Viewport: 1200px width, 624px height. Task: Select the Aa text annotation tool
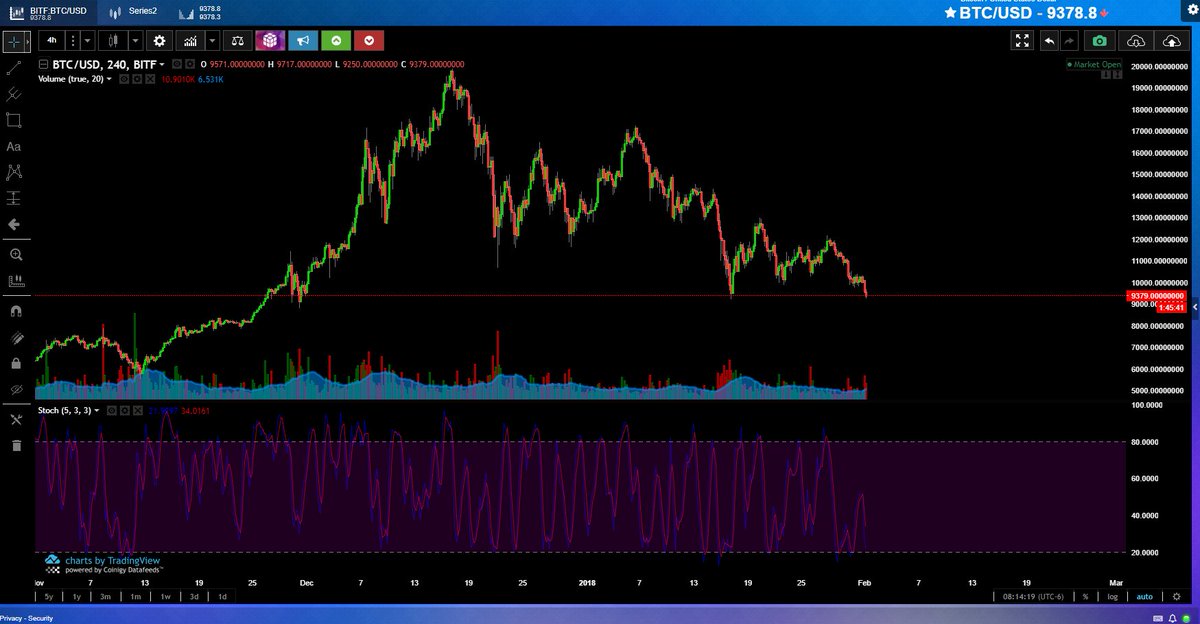coord(14,146)
